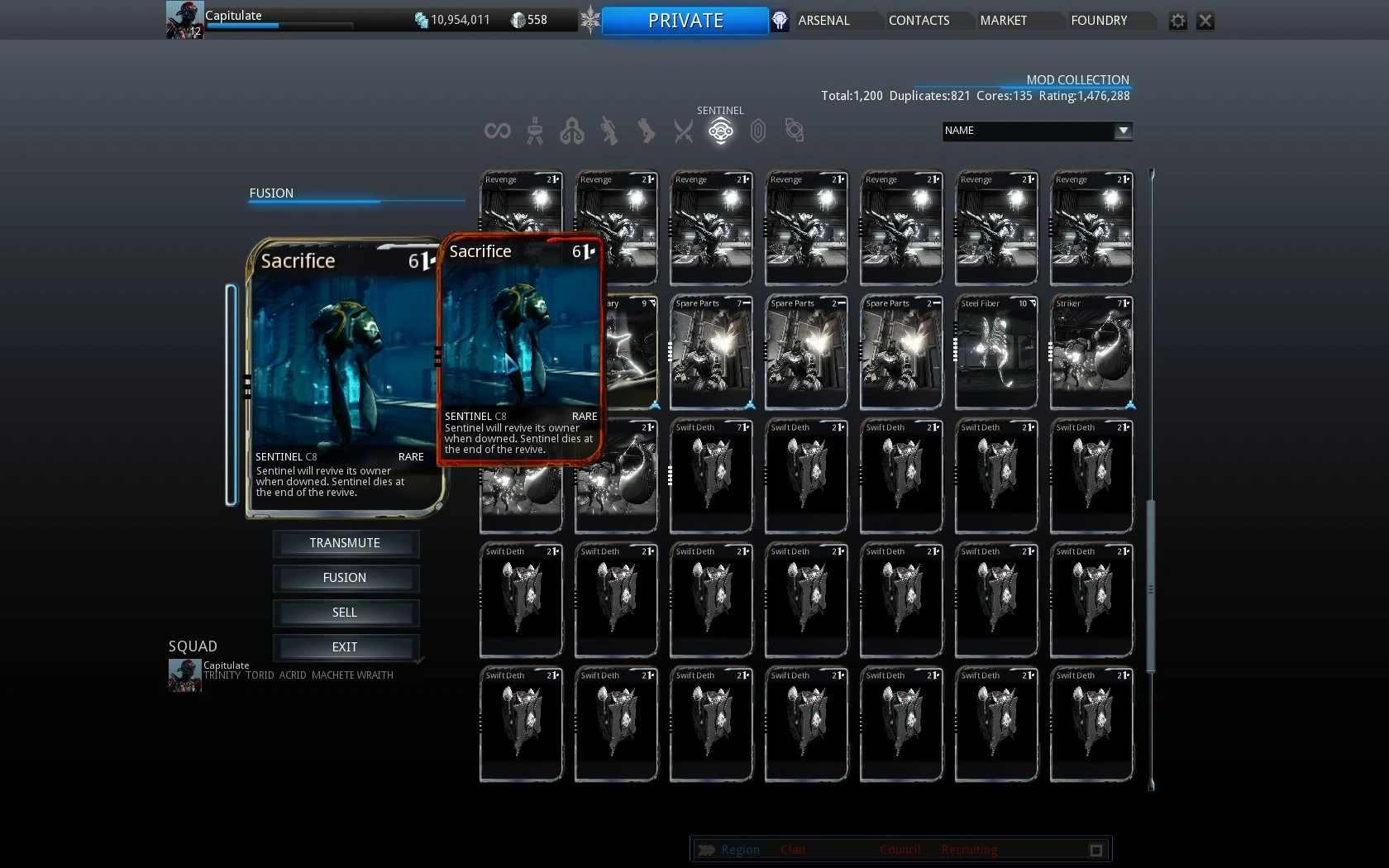
Task: Toggle chat window expand square icon
Action: click(1095, 850)
